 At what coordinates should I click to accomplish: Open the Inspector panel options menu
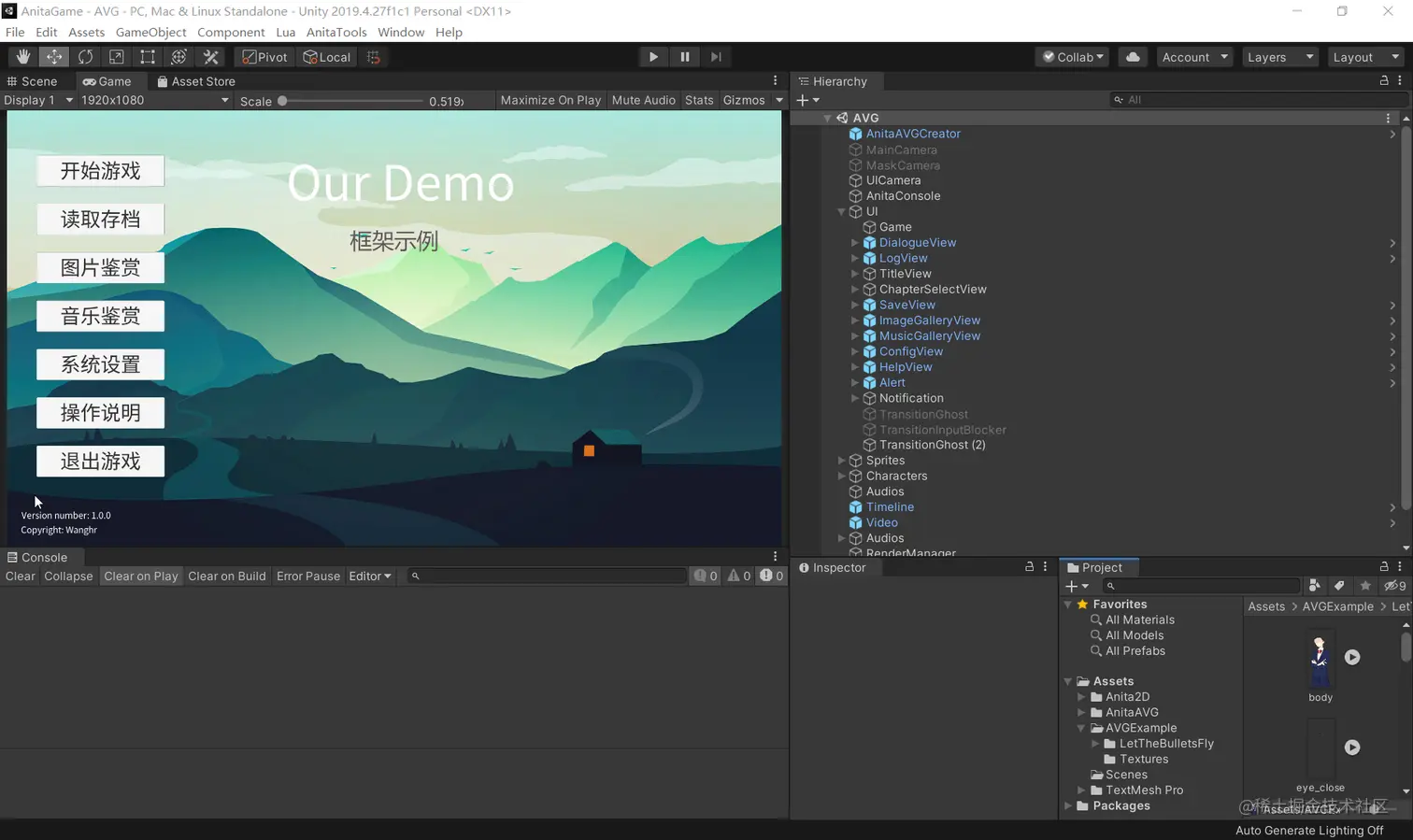click(1045, 567)
